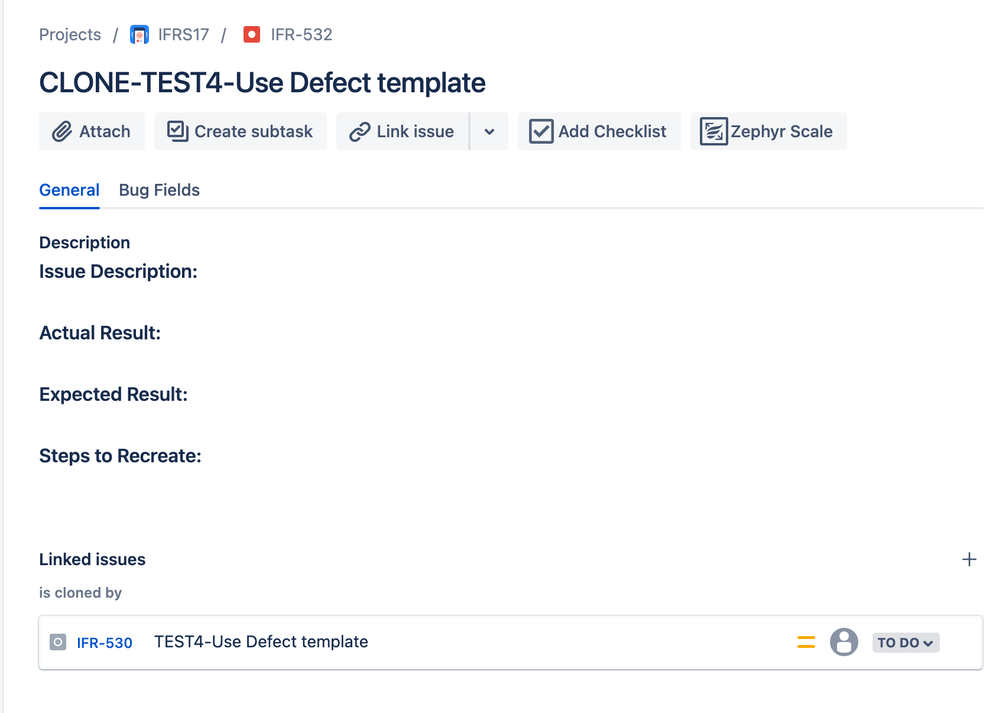Add a linked issue with plus icon

point(968,560)
